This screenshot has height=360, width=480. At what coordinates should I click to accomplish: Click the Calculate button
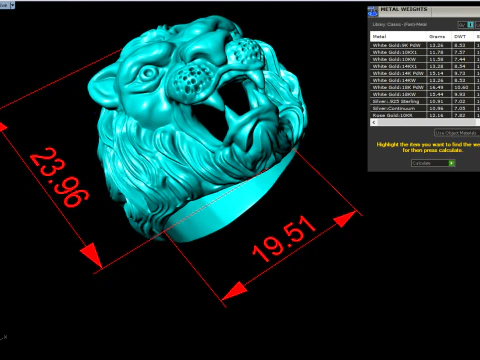coord(433,163)
